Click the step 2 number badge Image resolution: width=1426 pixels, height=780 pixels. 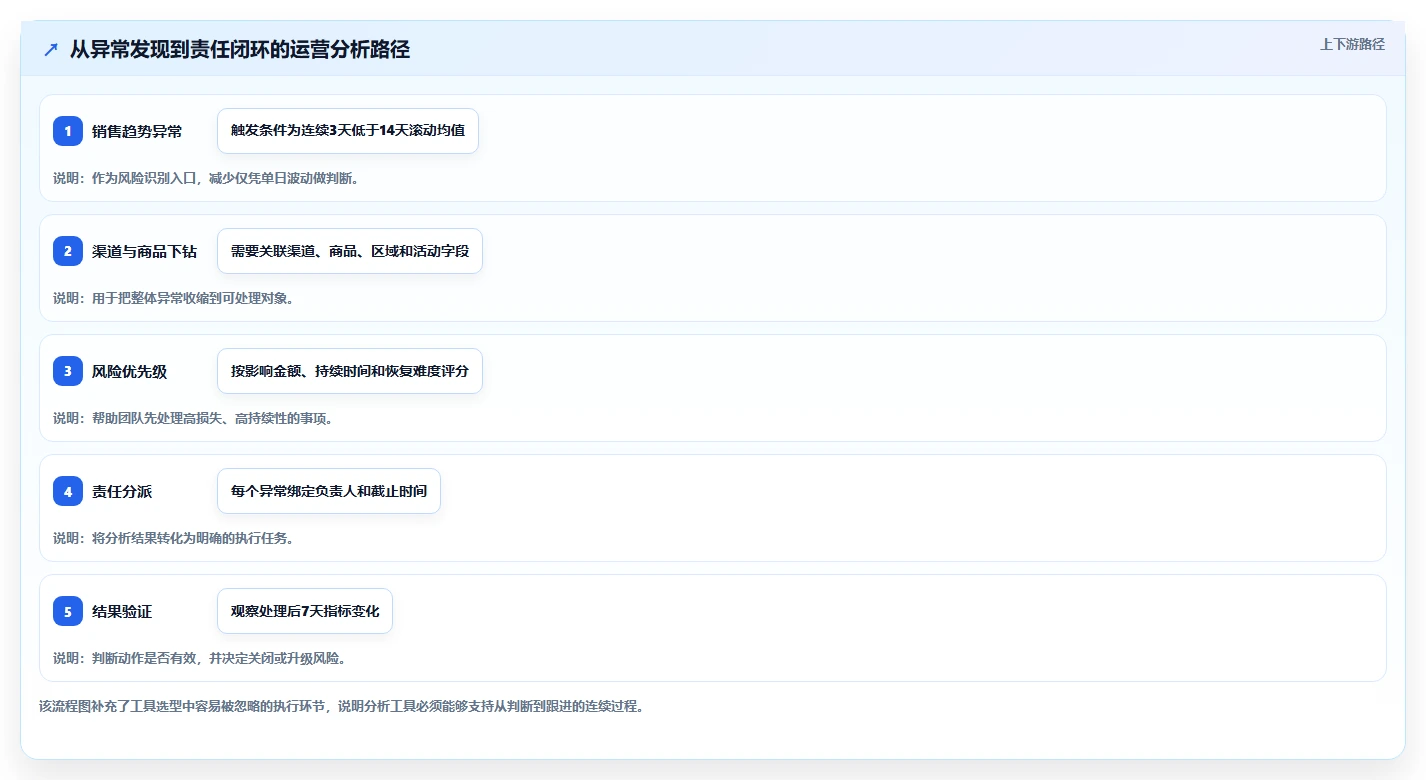click(68, 251)
